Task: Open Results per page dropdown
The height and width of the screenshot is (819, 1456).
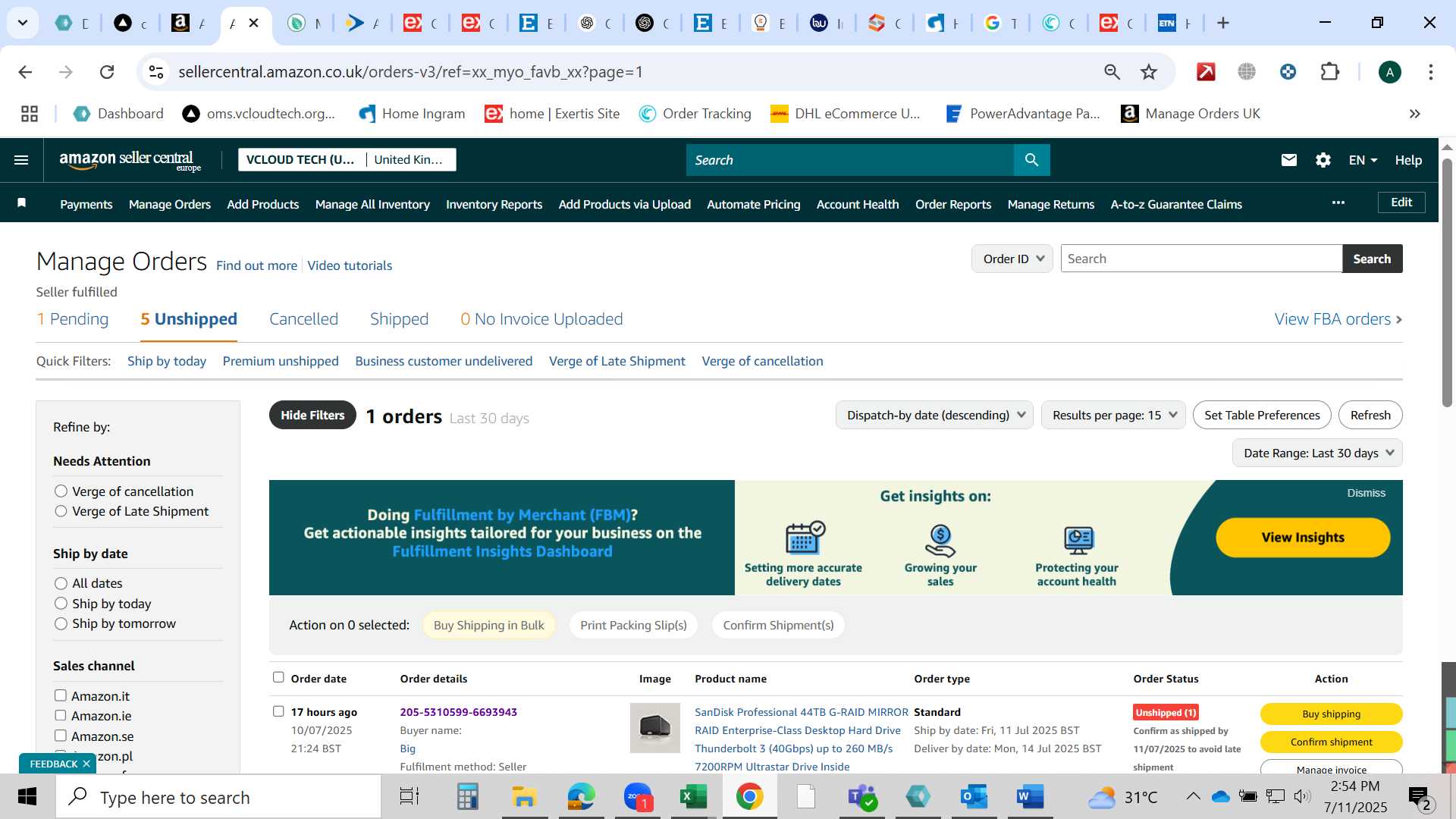Action: [1113, 415]
